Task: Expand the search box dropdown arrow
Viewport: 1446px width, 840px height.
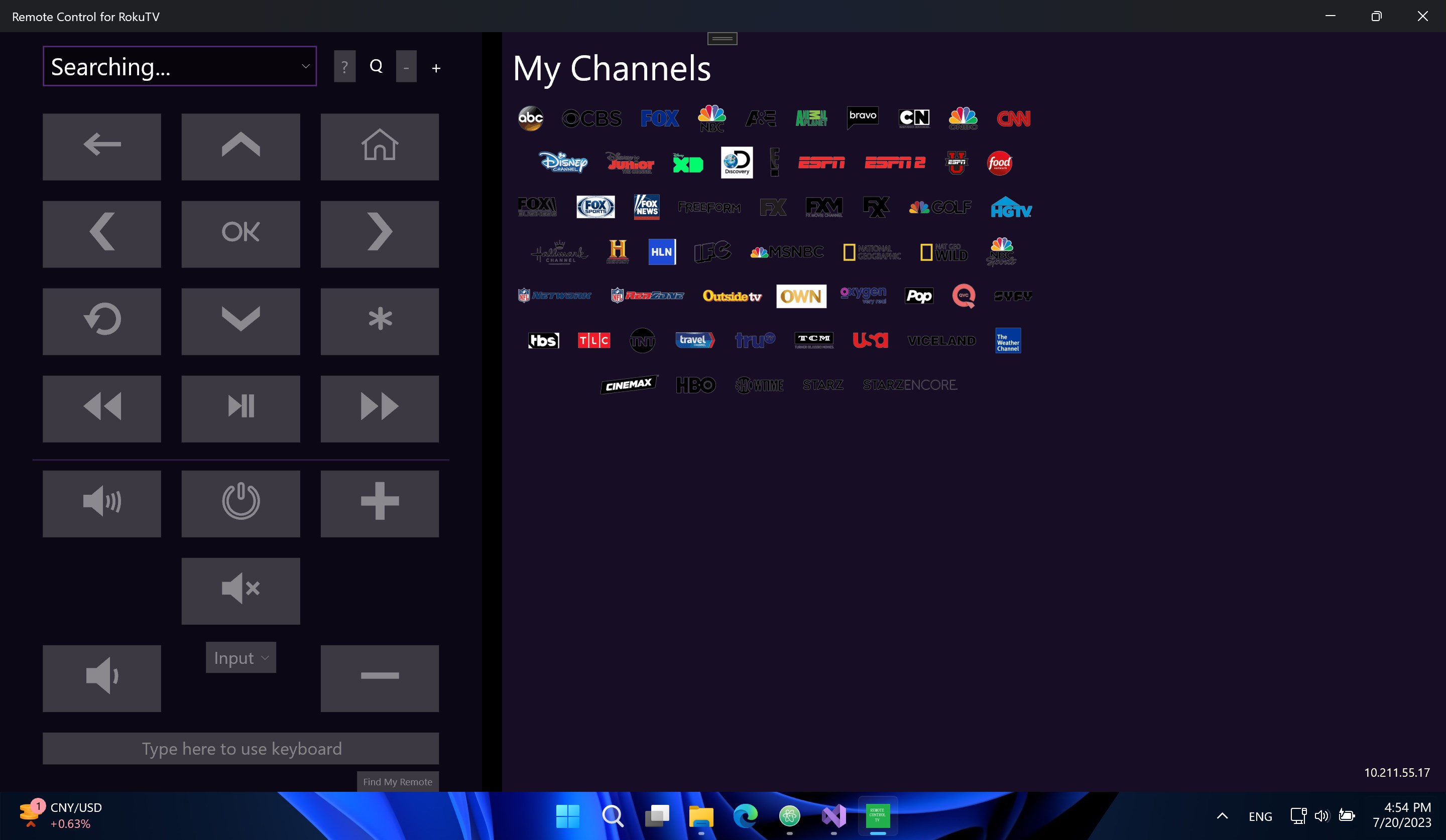Action: coord(305,67)
